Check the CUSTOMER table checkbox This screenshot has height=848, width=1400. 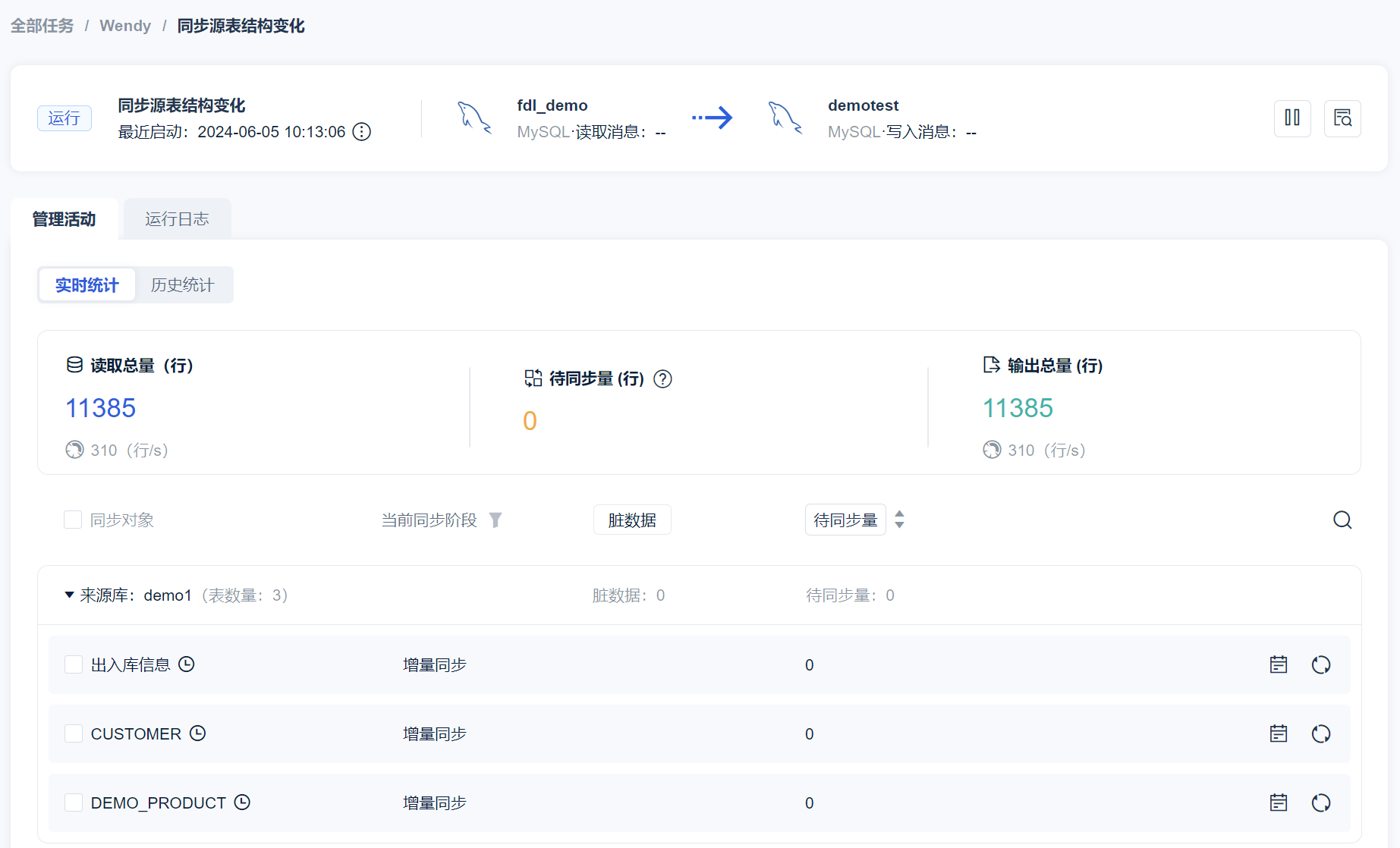74,733
